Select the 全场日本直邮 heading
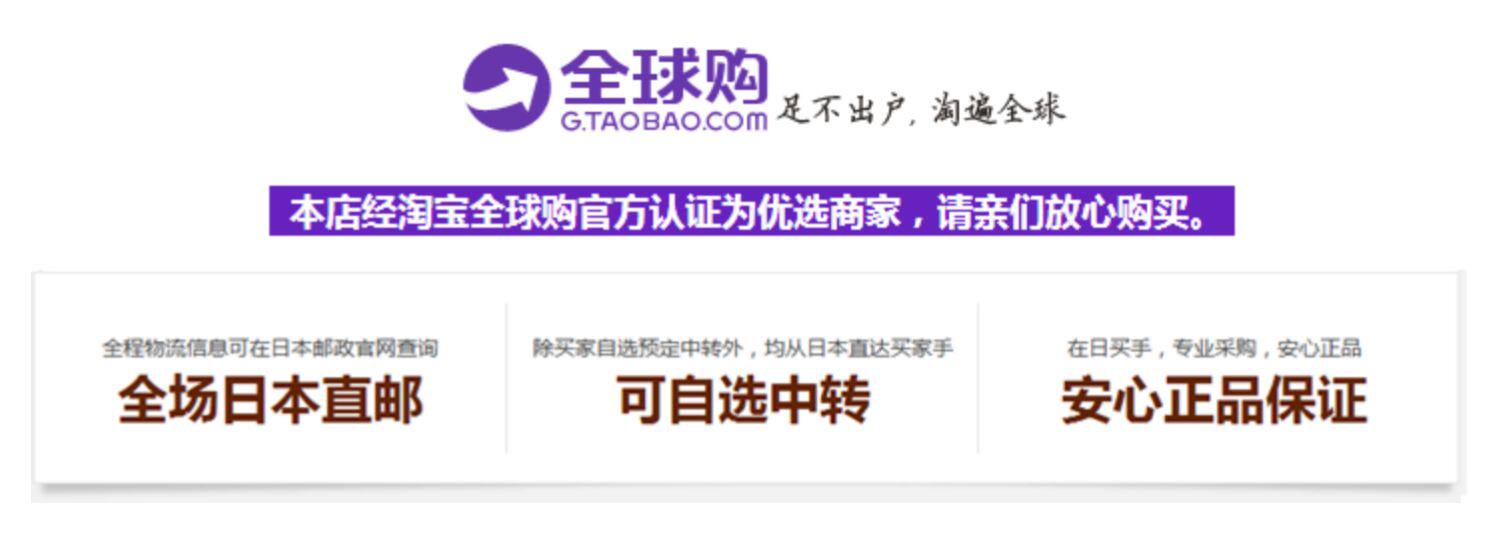 [270, 399]
